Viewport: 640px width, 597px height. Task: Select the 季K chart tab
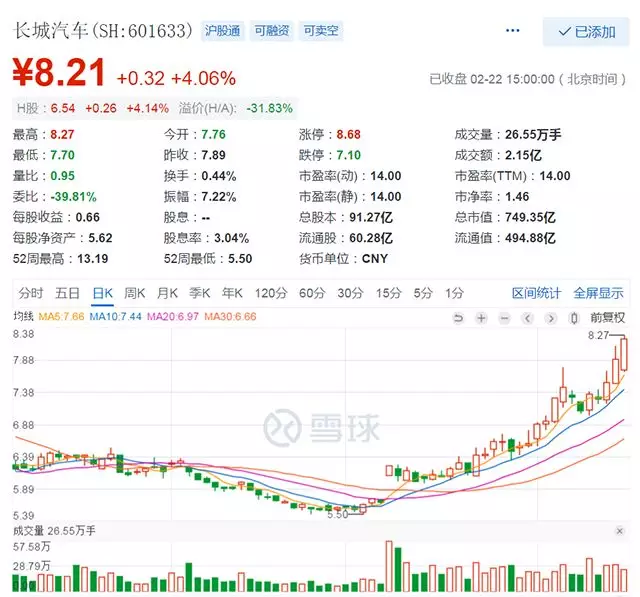pos(200,293)
